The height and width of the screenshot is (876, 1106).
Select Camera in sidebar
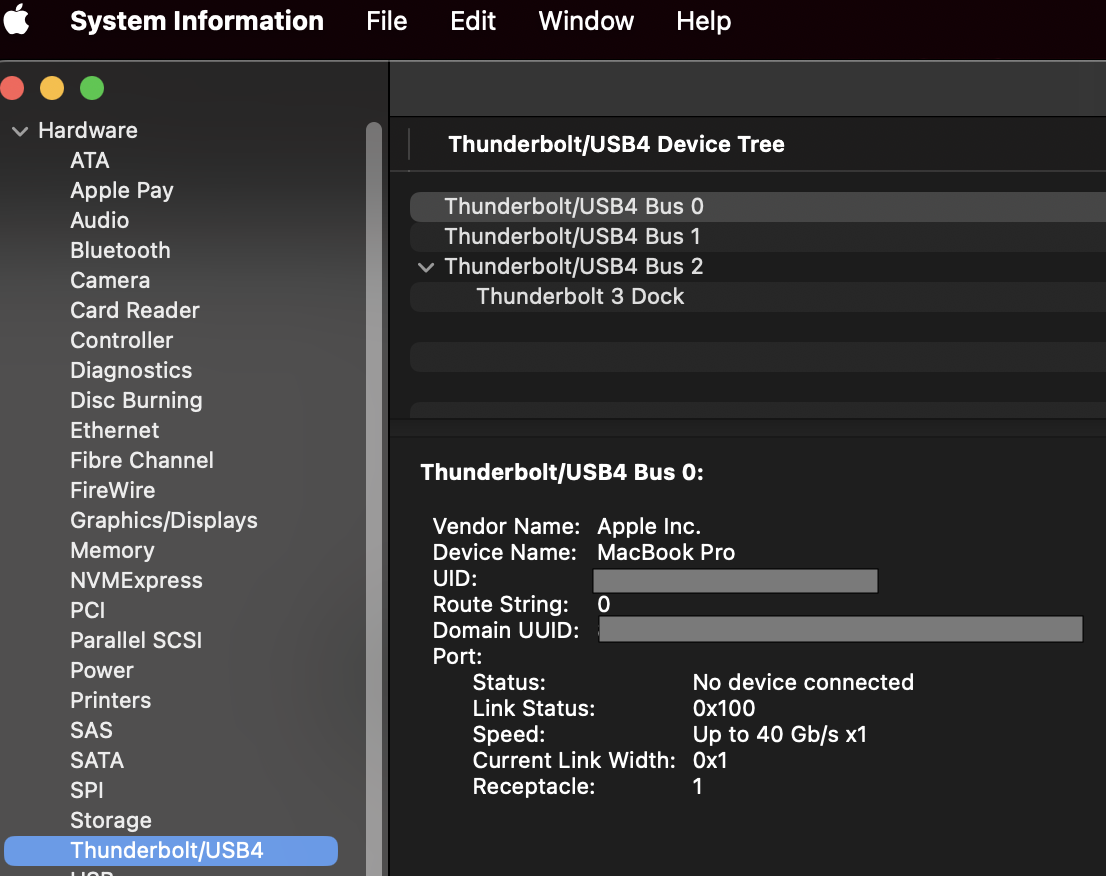tap(110, 280)
